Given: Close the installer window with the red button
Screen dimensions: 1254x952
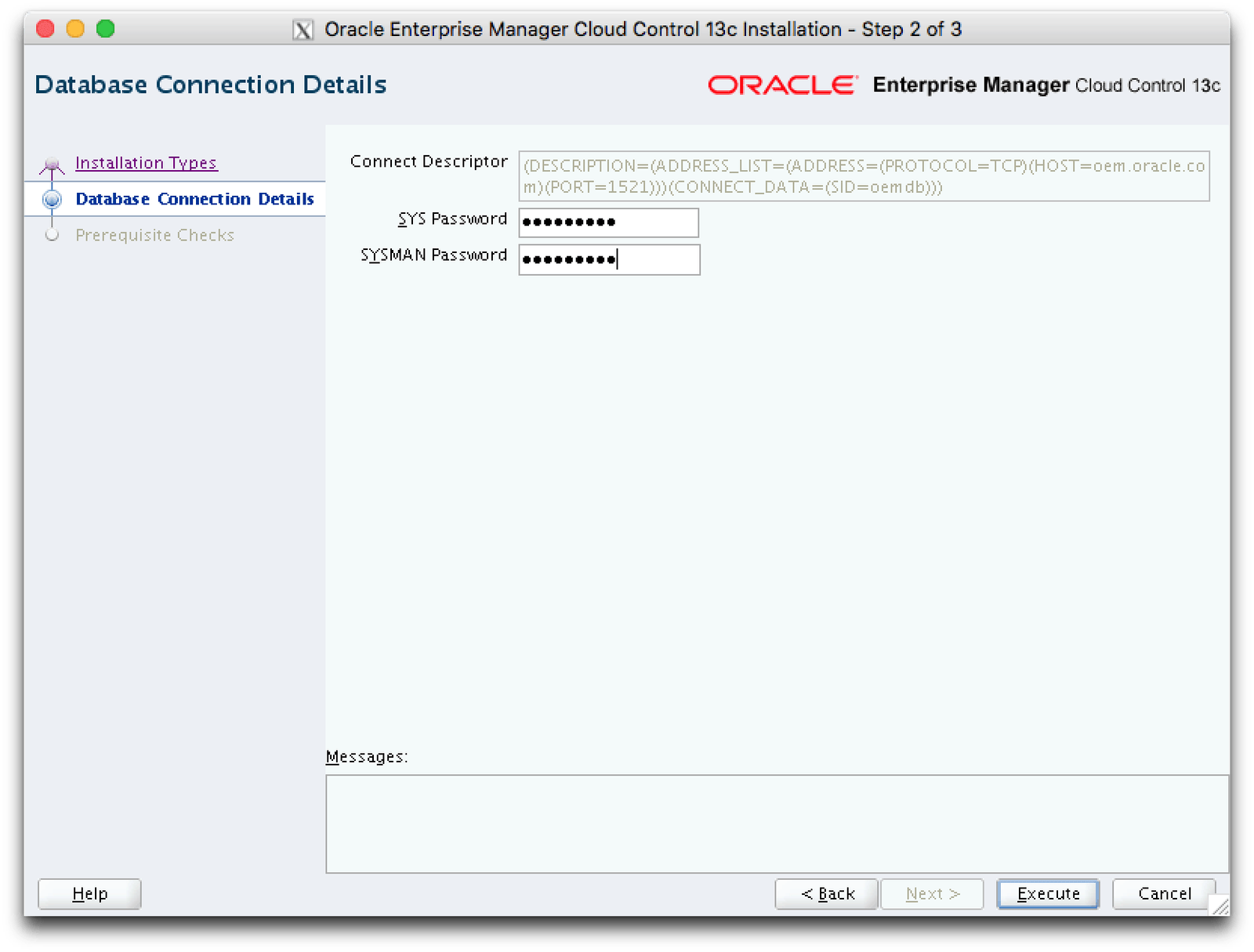Looking at the screenshot, I should (x=45, y=29).
